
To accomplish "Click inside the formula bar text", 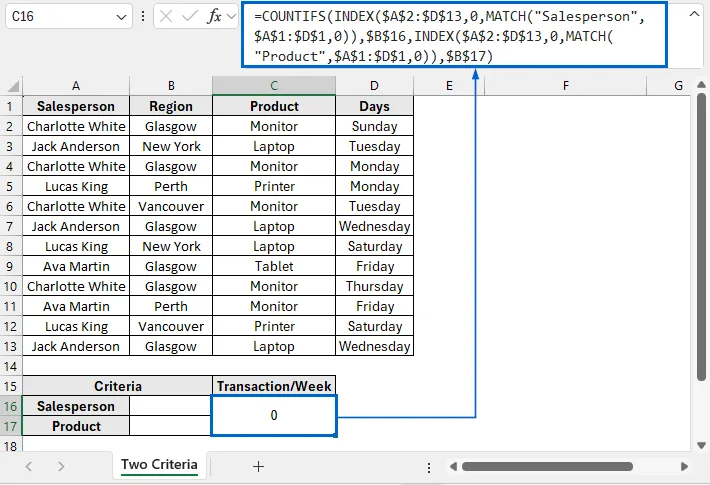I will click(454, 35).
